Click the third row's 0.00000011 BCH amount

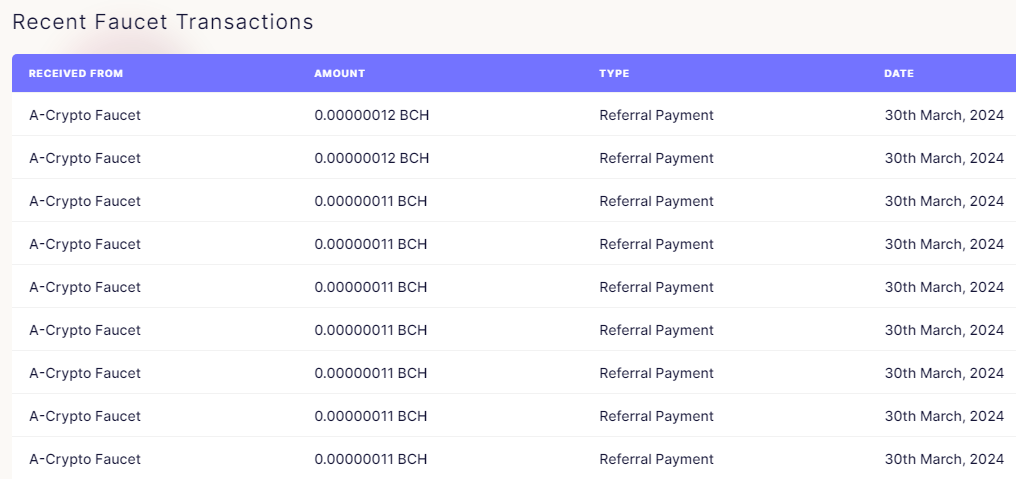click(x=371, y=201)
